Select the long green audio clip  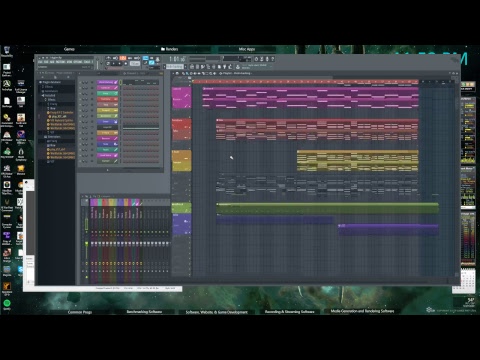click(327, 208)
